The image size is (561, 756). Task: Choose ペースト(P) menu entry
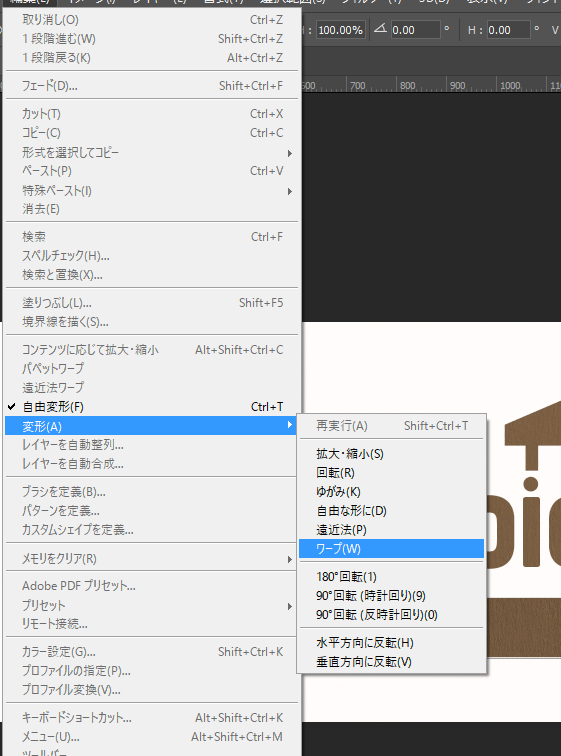[151, 171]
